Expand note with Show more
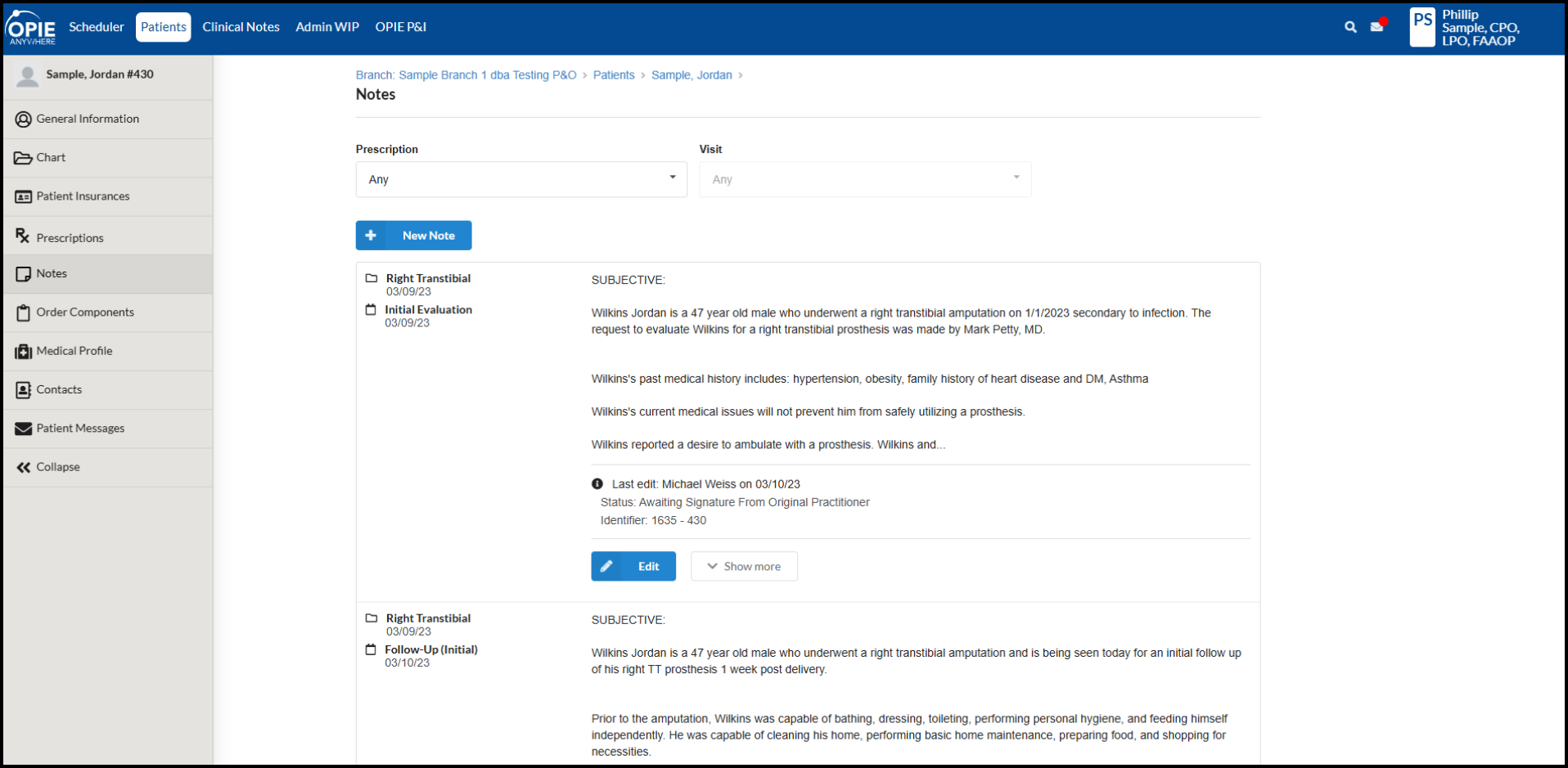The width and height of the screenshot is (1568, 768). [x=744, y=566]
